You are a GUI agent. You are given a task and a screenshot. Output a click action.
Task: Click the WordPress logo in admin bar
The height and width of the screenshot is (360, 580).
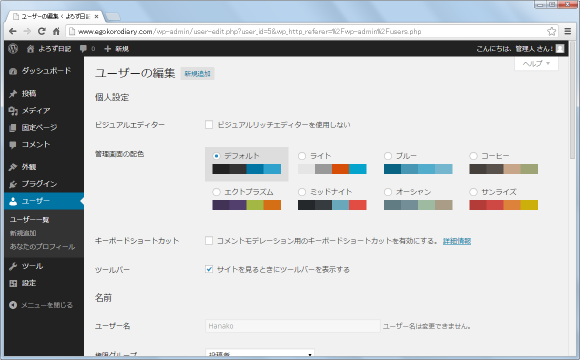coord(13,48)
